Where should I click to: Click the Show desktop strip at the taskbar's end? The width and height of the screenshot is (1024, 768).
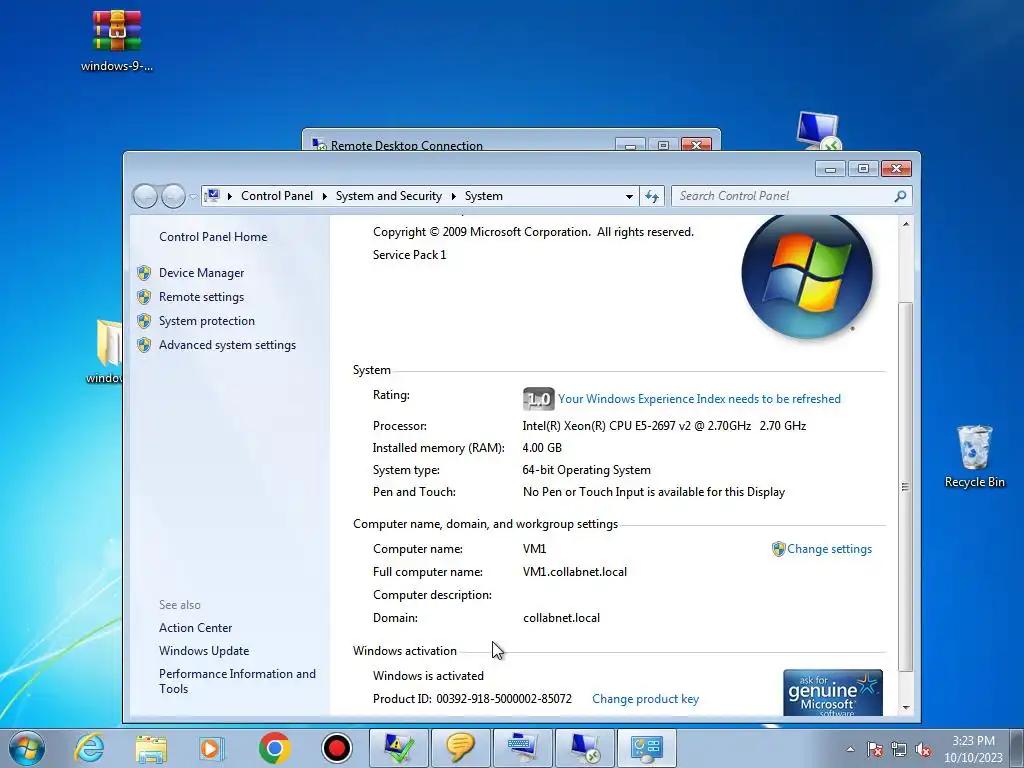coord(1017,748)
